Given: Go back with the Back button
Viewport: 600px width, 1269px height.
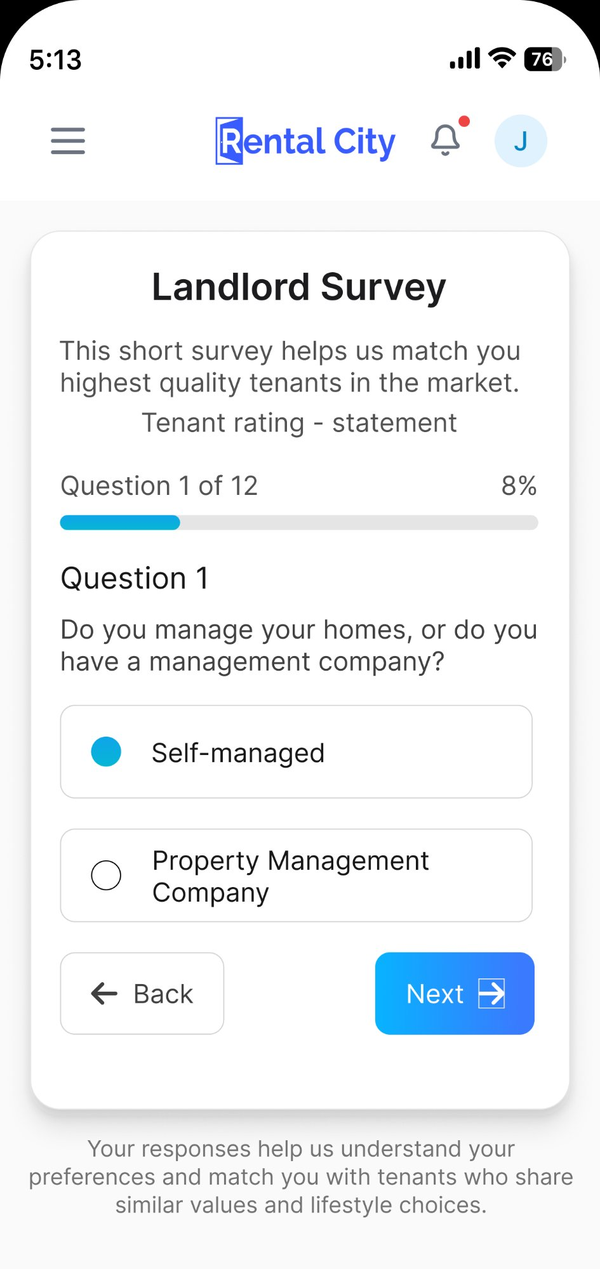Looking at the screenshot, I should tap(142, 993).
